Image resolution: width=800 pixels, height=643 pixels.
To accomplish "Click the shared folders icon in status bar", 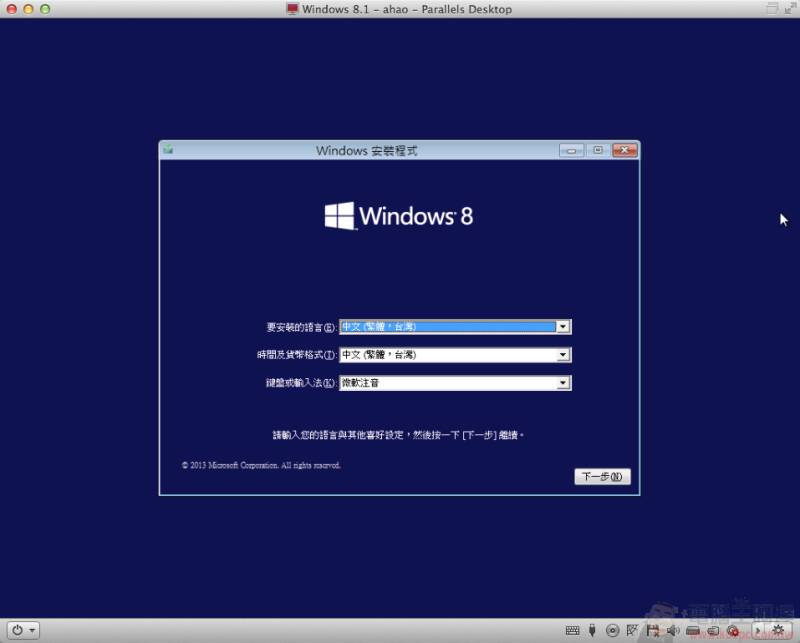I will coord(713,631).
